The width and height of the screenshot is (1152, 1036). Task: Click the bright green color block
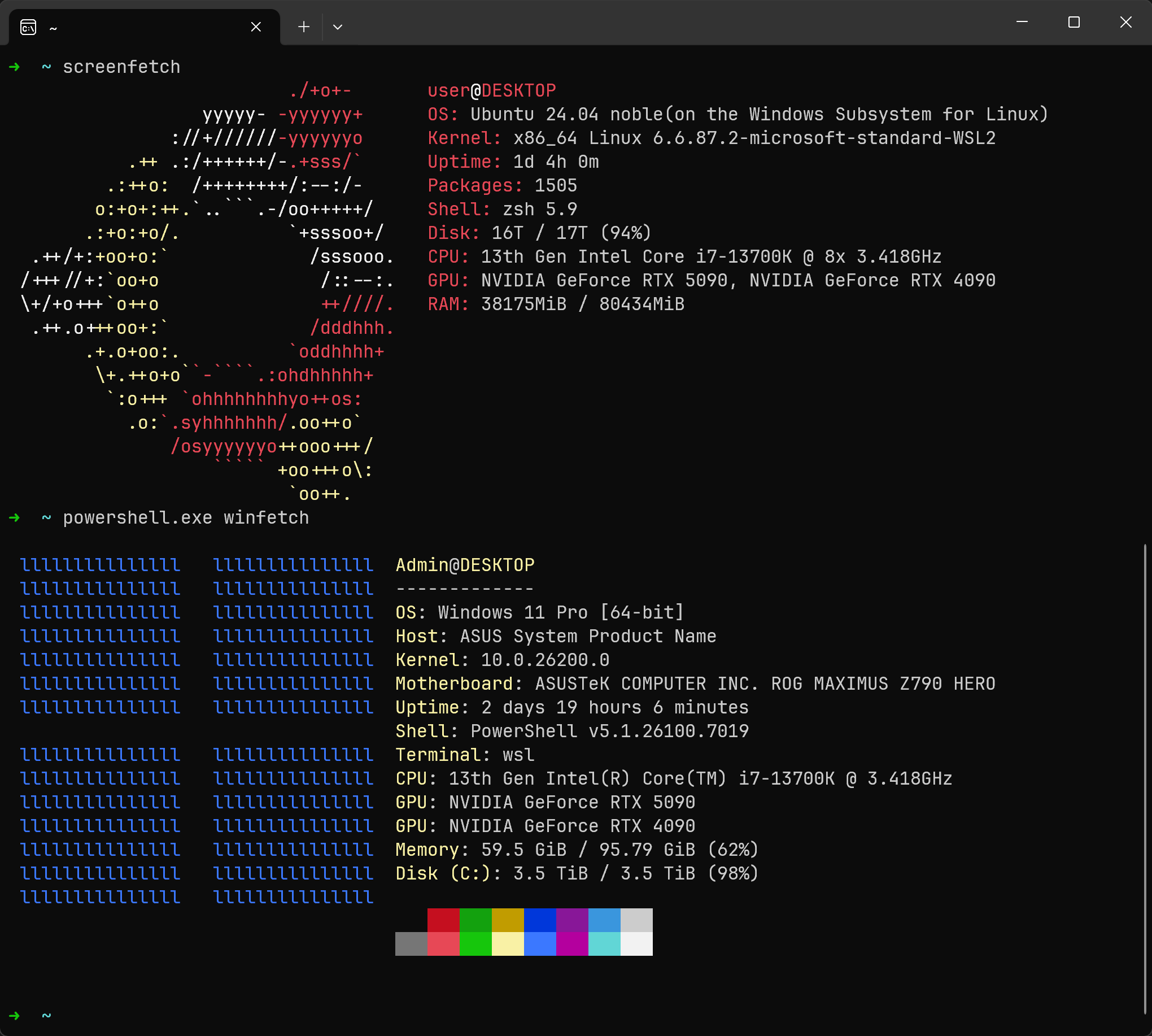point(475,944)
